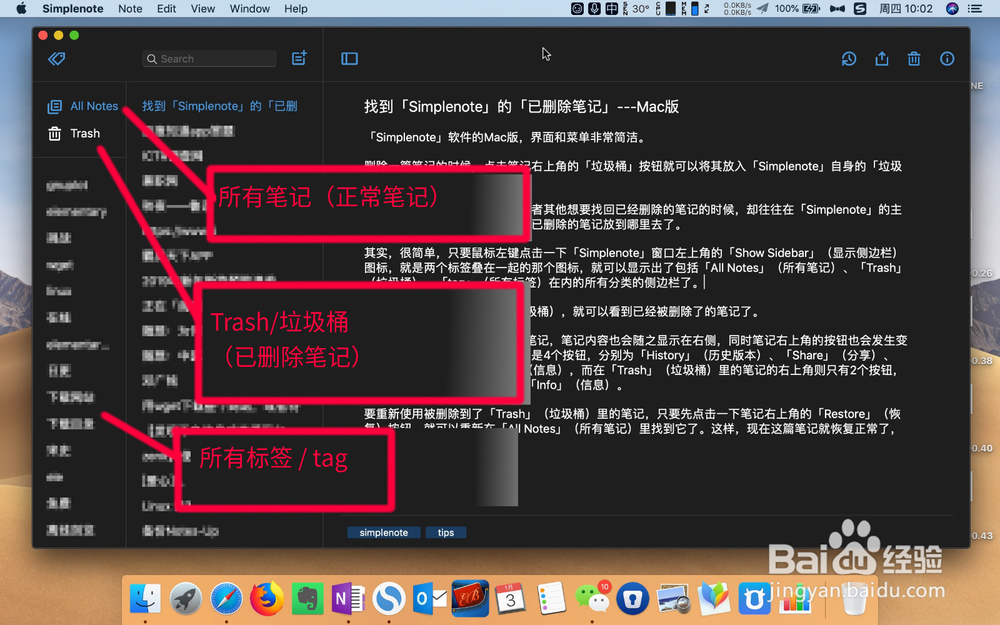Click in the Search notes field
This screenshot has height=625, width=1000.
(x=209, y=59)
